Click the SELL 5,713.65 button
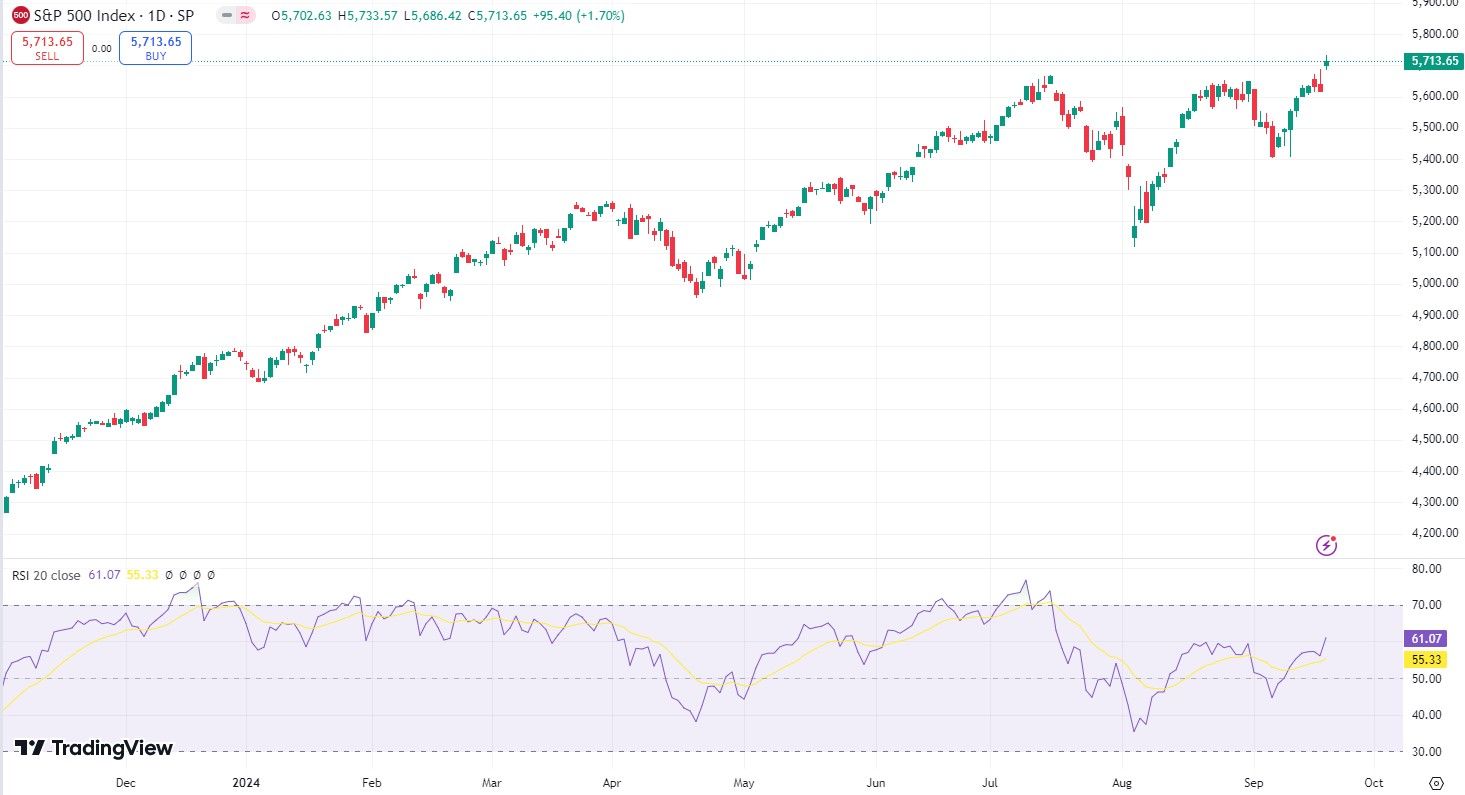1465x795 pixels. click(x=46, y=47)
